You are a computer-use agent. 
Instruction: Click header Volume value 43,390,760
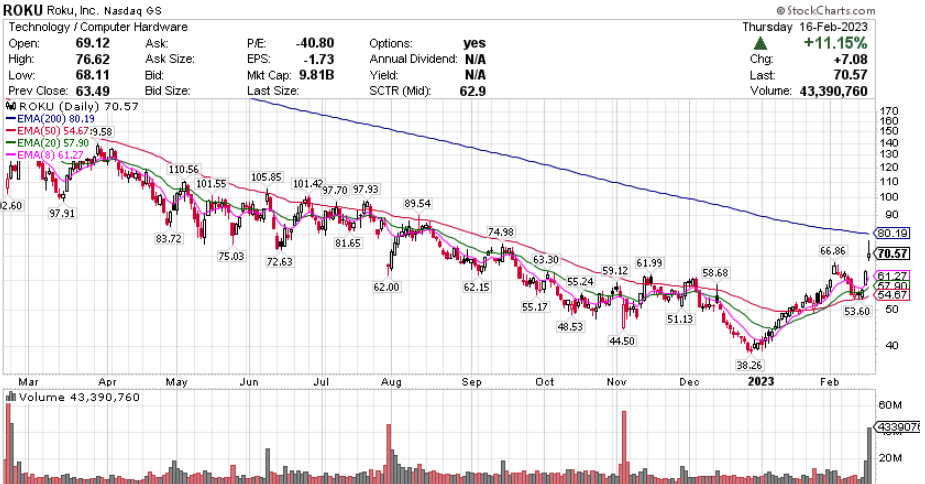[834, 91]
